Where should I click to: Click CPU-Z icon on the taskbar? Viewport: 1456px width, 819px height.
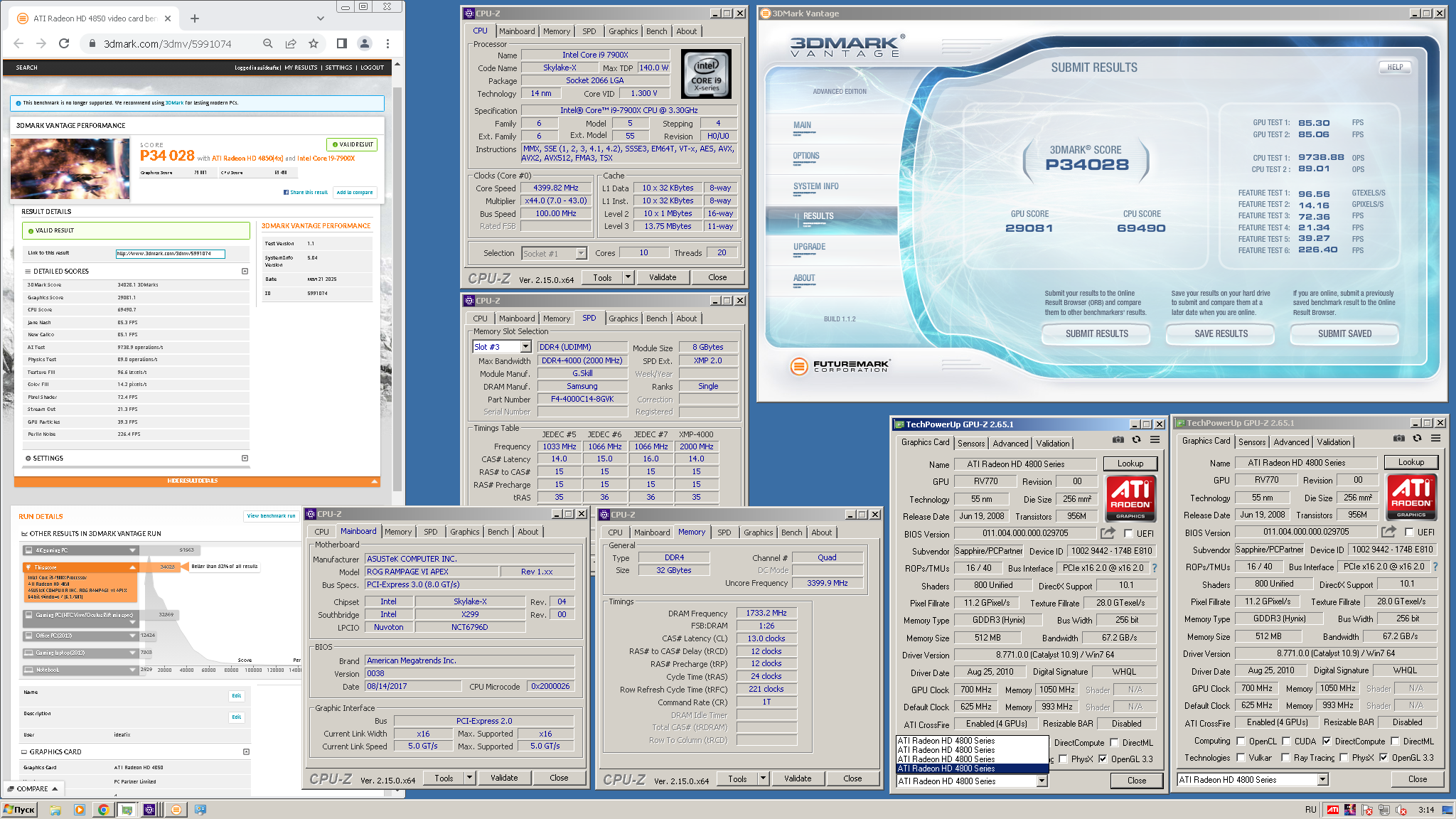coord(149,810)
